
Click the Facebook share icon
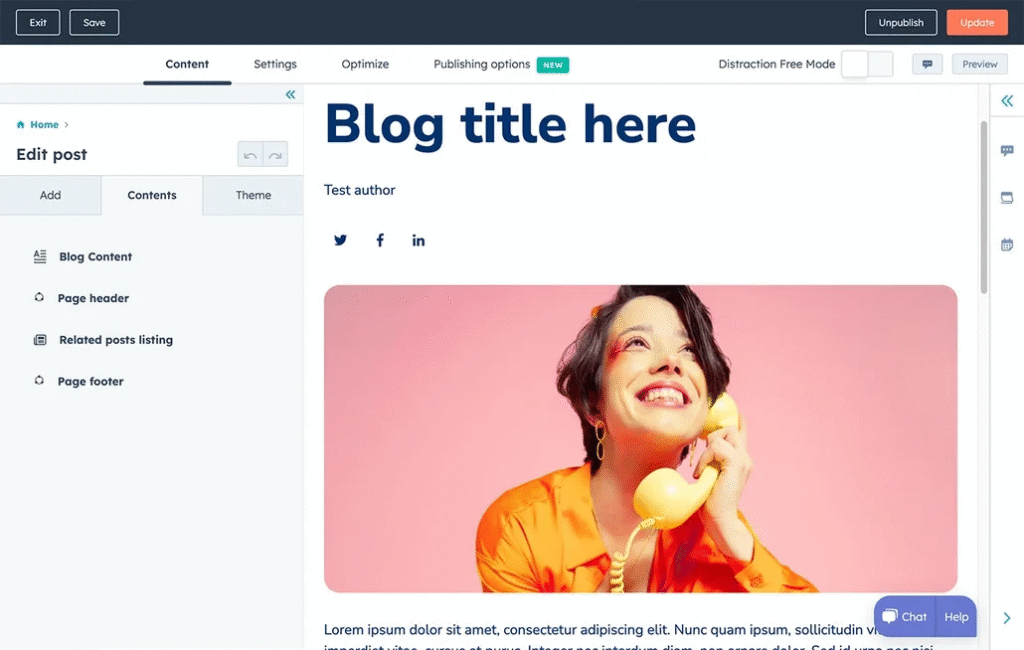(379, 240)
